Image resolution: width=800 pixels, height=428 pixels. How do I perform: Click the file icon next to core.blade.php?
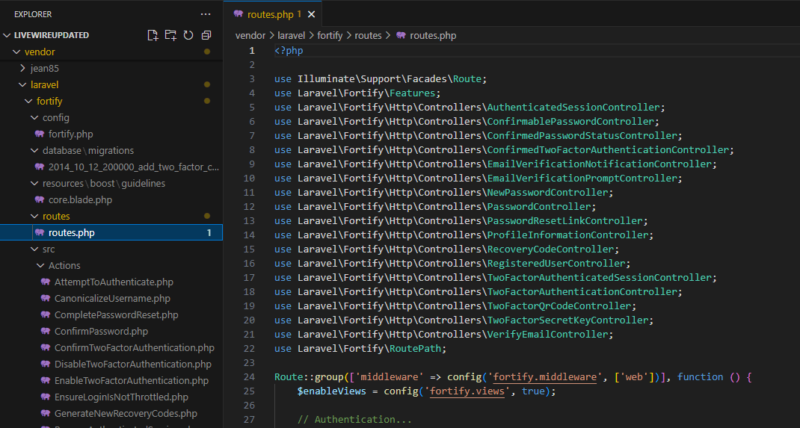[39, 199]
